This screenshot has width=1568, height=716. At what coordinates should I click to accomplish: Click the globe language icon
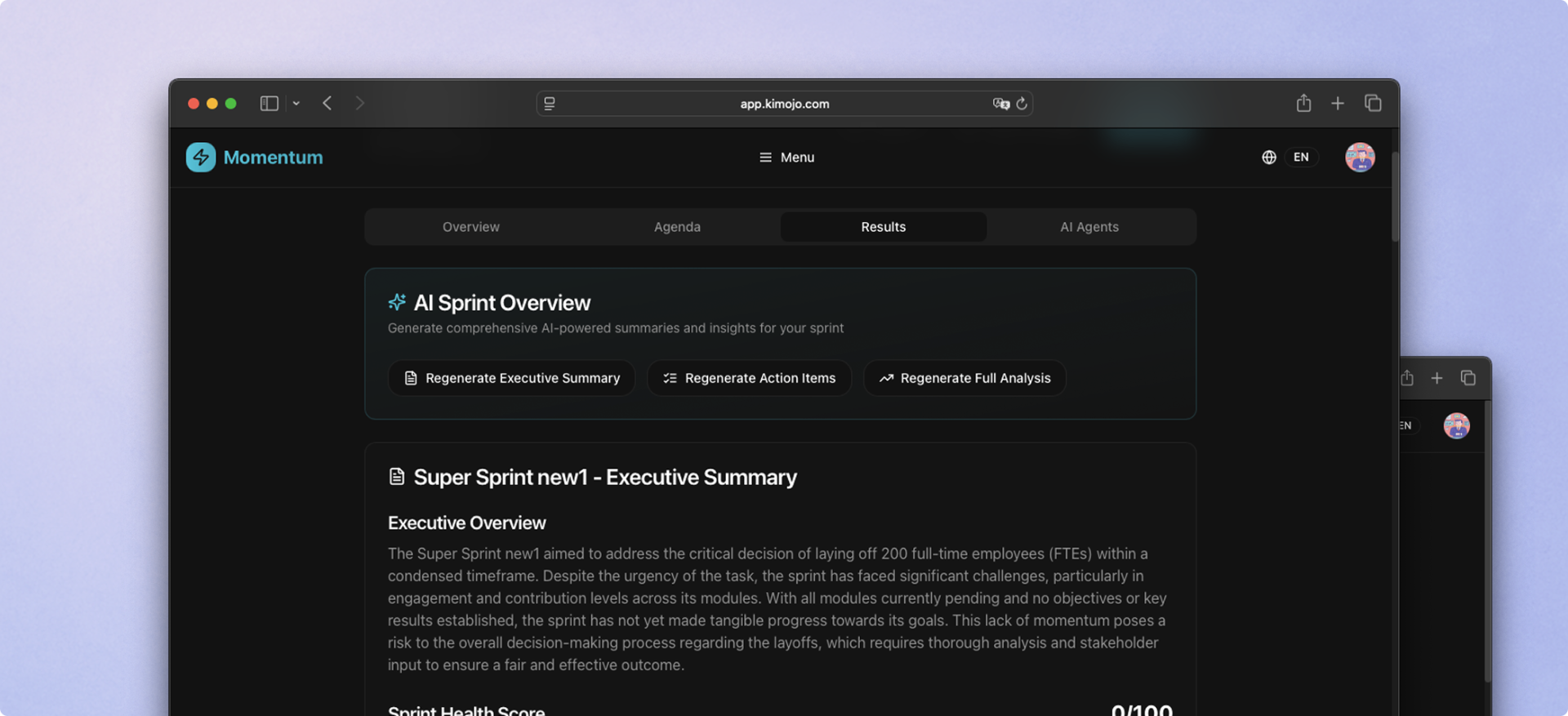coord(1268,158)
